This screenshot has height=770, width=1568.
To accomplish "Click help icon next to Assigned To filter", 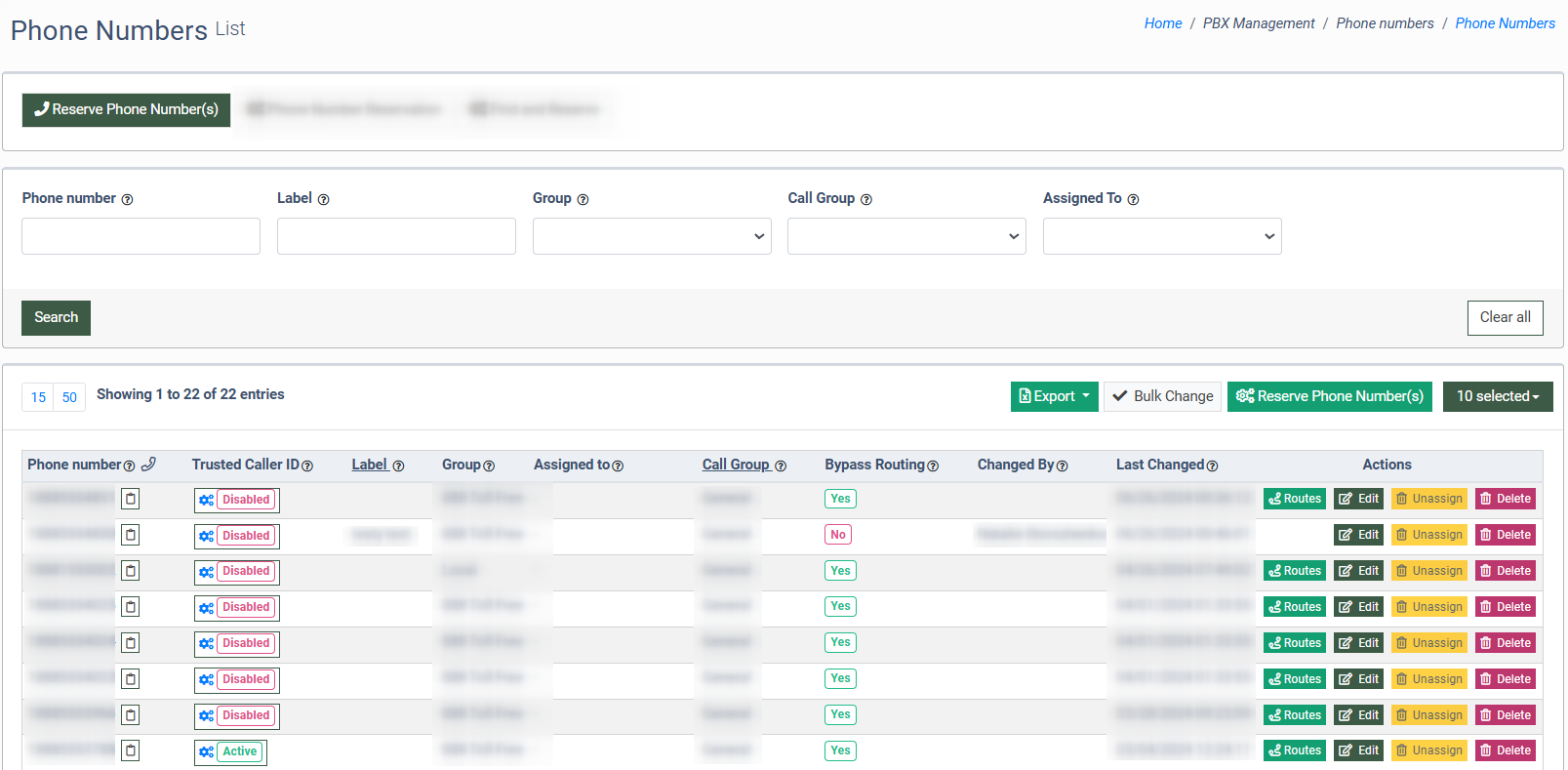I will (x=1133, y=199).
